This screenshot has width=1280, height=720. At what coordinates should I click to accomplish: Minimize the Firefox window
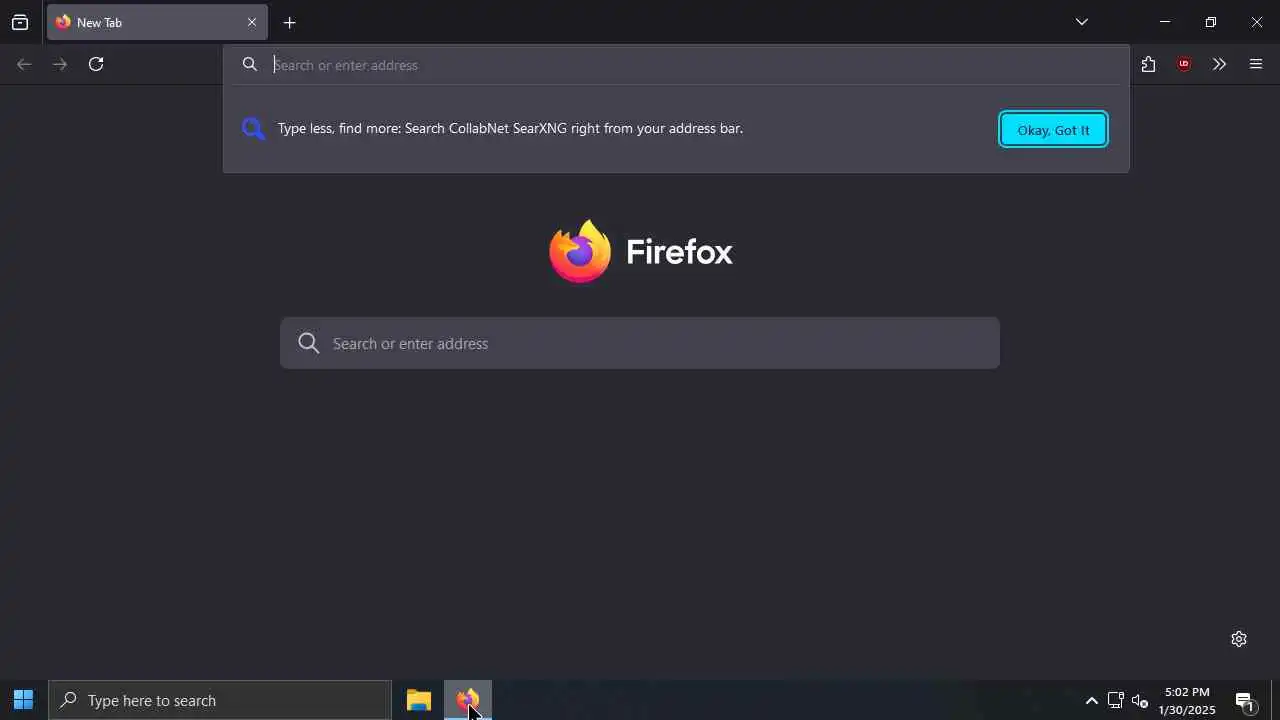coord(1164,22)
